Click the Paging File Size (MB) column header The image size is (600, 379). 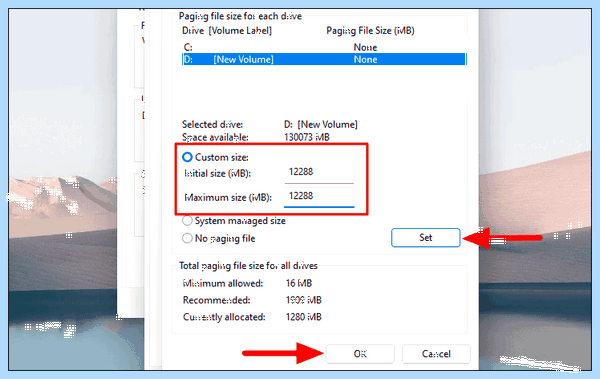(370, 31)
